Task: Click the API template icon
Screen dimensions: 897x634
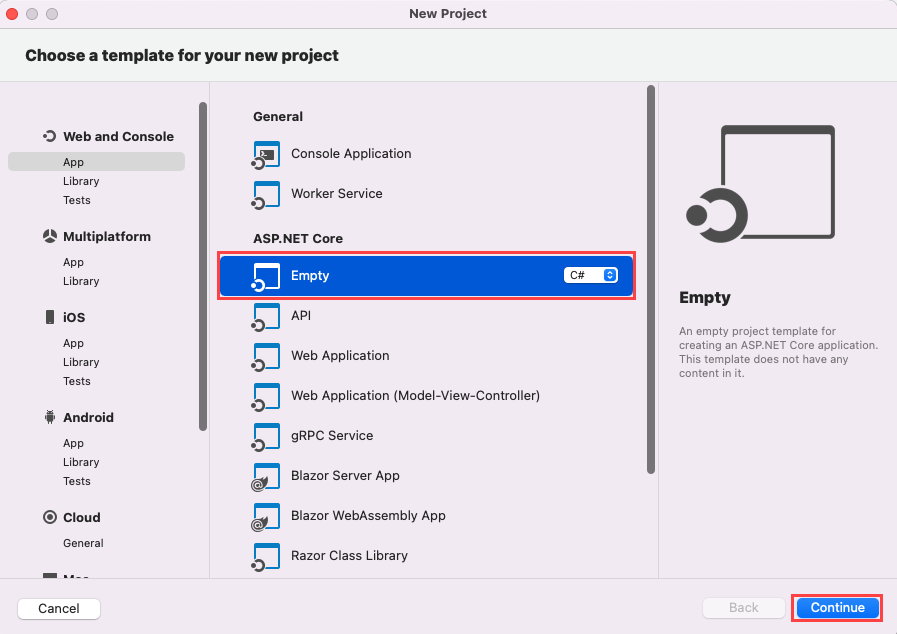Action: pyautogui.click(x=265, y=317)
